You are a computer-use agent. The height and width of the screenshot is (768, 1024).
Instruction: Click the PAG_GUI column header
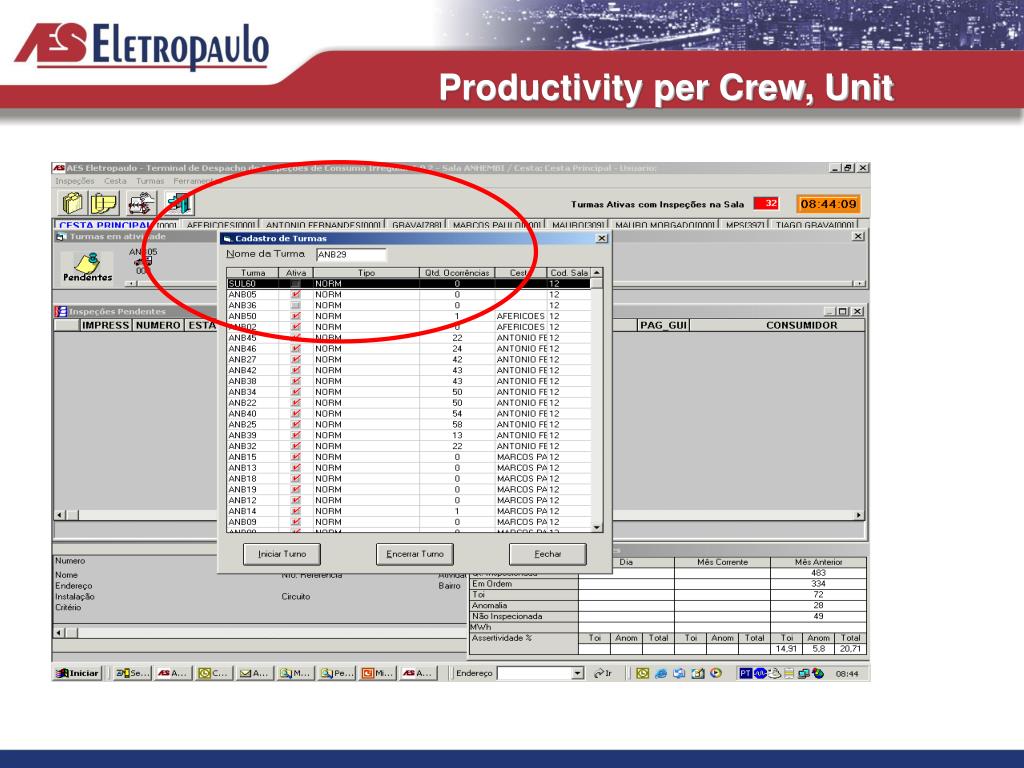point(664,325)
